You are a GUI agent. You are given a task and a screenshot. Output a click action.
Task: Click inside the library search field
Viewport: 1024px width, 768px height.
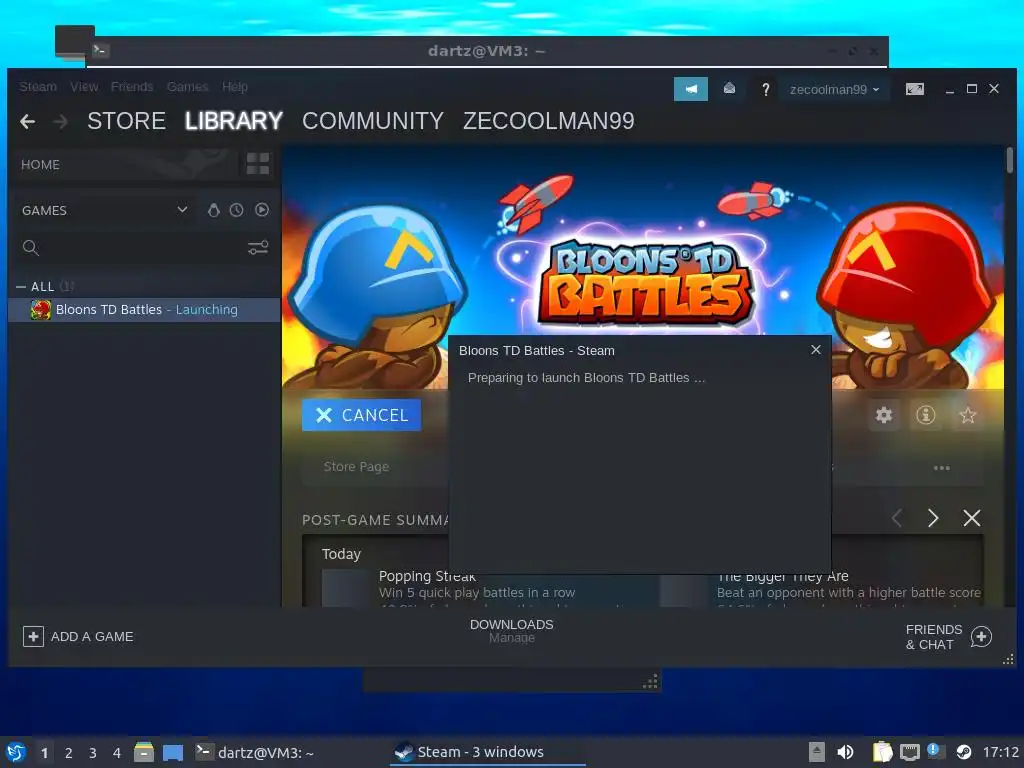(x=140, y=248)
